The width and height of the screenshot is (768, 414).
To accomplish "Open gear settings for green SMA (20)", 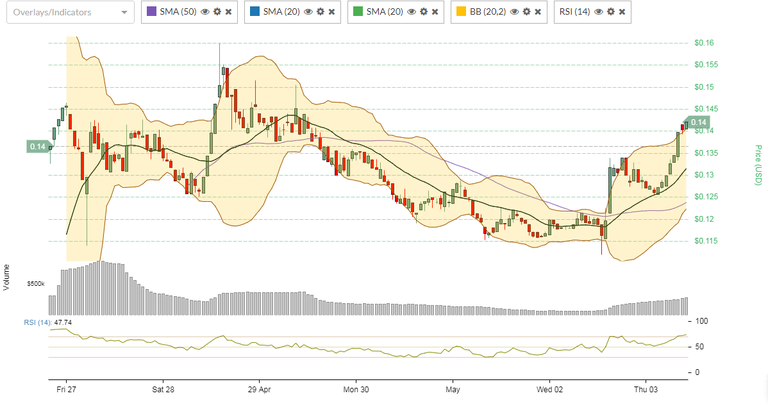I will coord(424,12).
